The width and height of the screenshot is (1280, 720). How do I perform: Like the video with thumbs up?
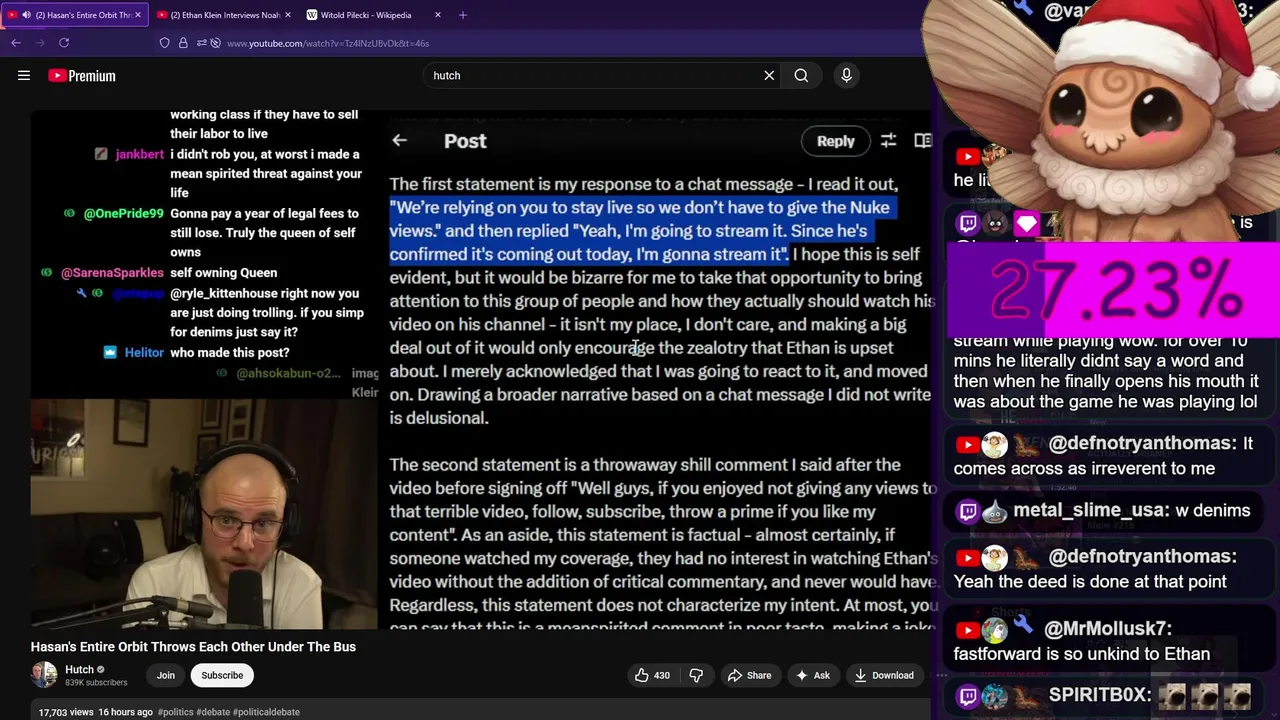pos(652,675)
